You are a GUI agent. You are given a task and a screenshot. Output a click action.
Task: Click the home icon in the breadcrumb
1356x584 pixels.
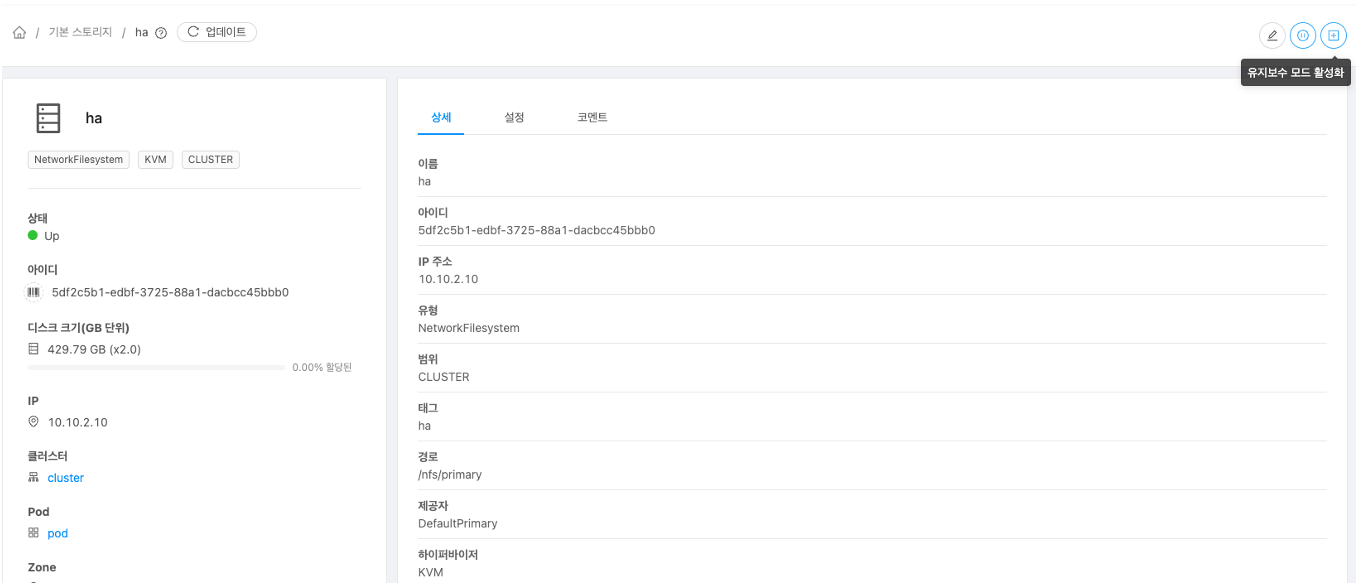point(19,33)
